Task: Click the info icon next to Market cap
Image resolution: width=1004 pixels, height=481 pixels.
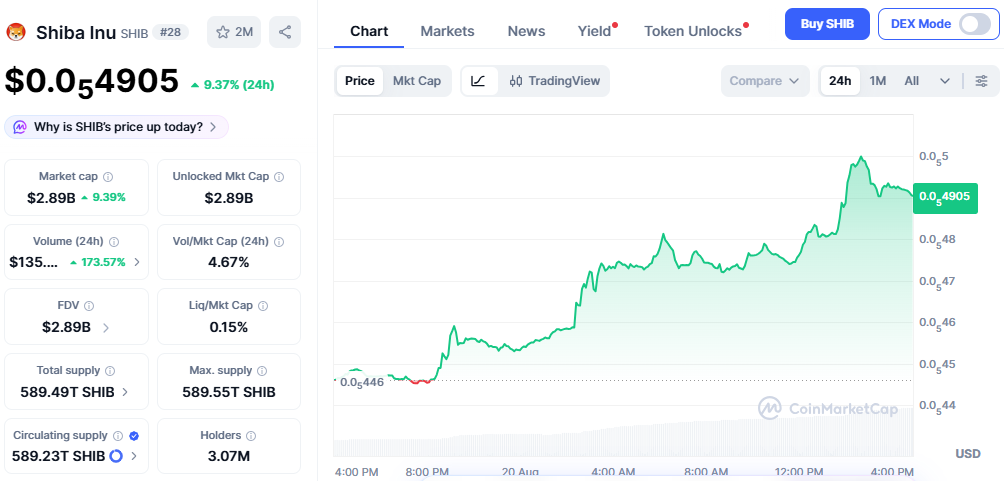Action: pos(108,176)
